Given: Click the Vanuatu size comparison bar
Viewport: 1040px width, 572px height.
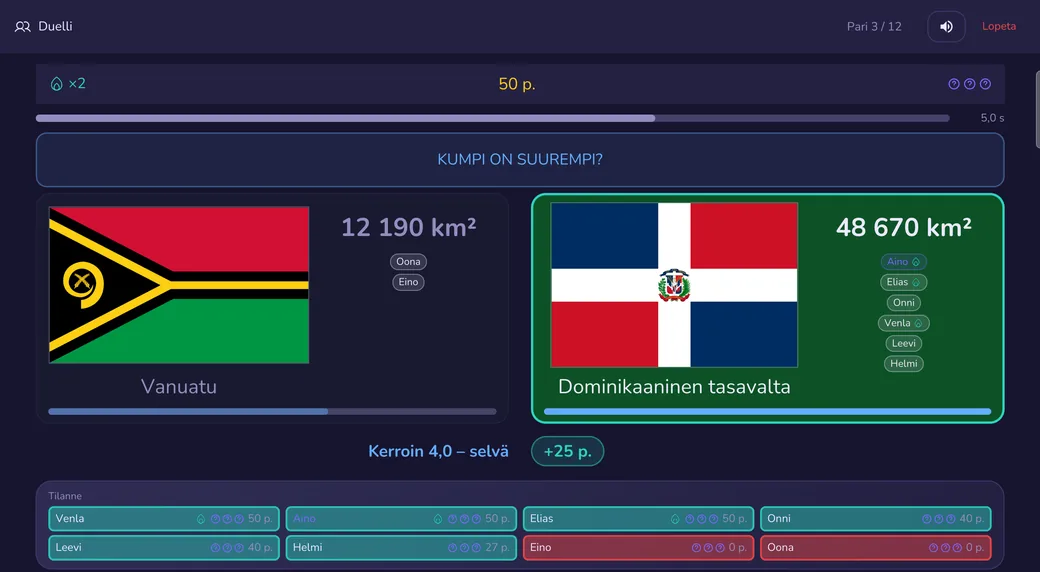Looking at the screenshot, I should [272, 411].
